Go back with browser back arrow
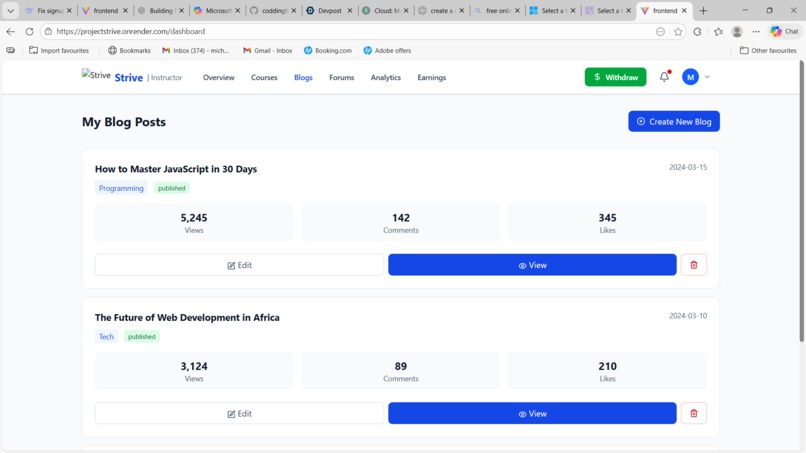 coord(10,31)
